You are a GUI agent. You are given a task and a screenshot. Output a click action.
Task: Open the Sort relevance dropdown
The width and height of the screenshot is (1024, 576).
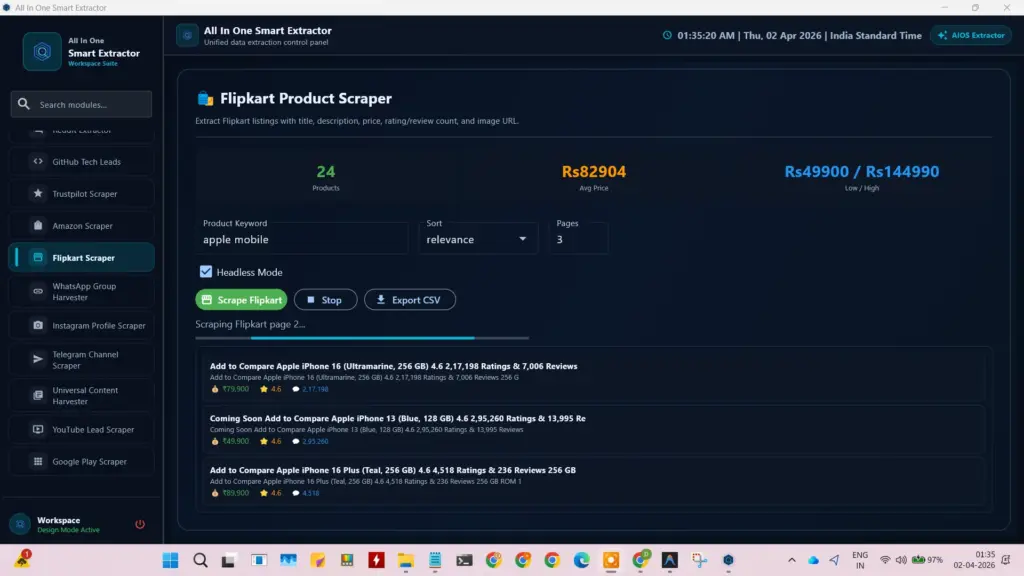pos(477,240)
